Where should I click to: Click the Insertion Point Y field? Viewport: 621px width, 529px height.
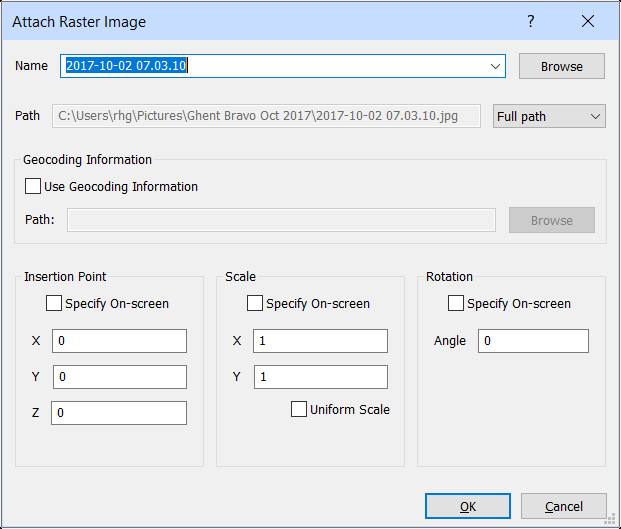(x=118, y=377)
